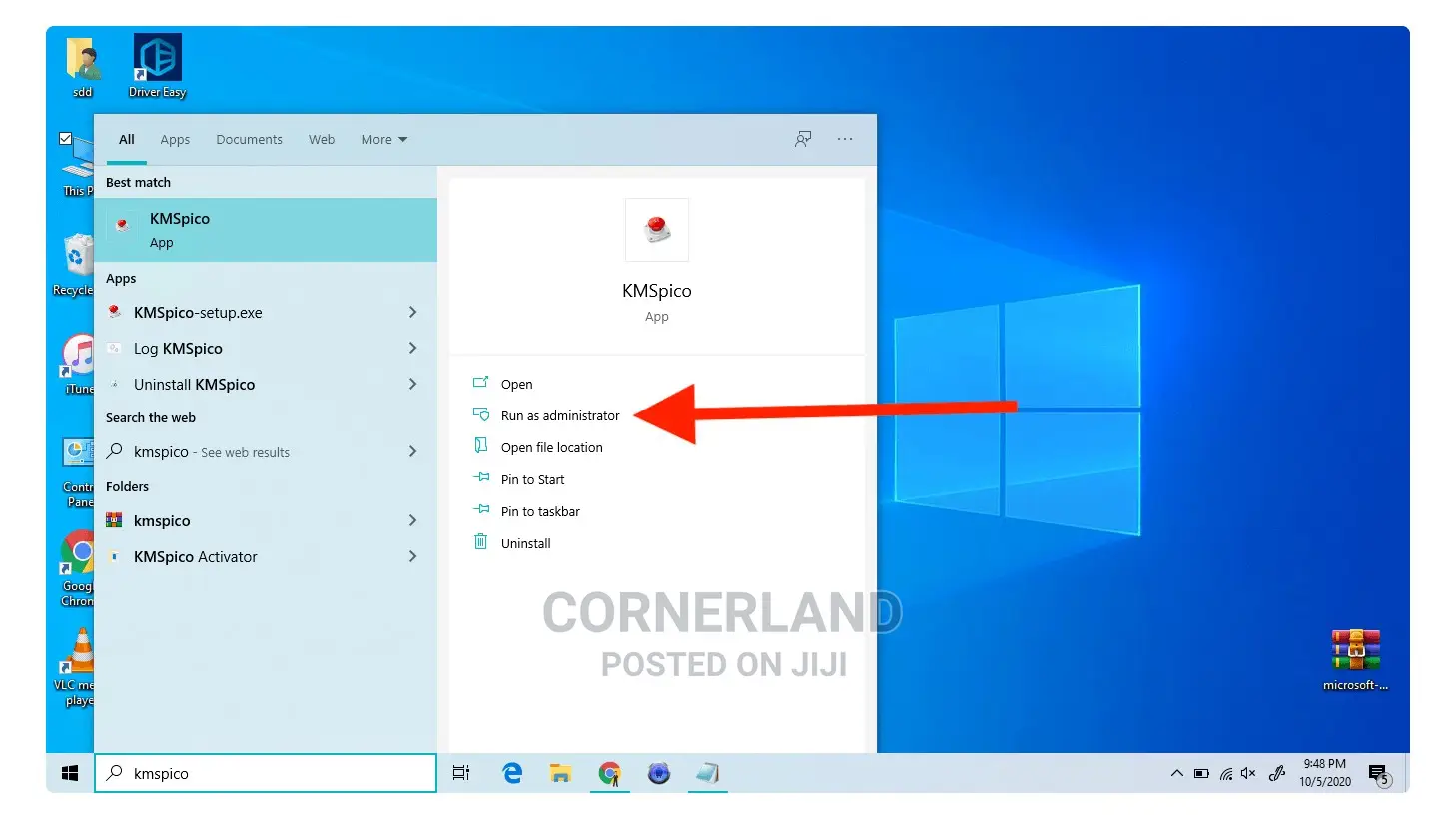Select Pin to Start

(532, 479)
